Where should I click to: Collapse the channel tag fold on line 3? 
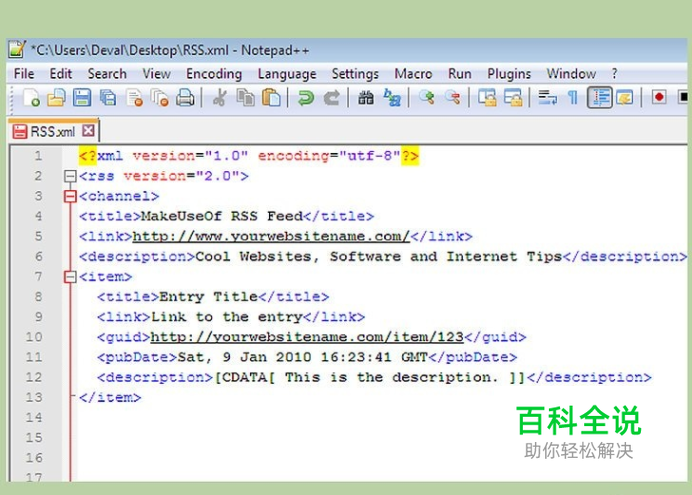pos(70,196)
